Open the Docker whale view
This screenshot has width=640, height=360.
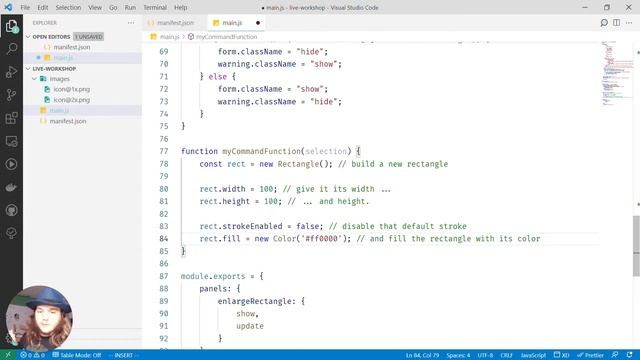(11, 187)
